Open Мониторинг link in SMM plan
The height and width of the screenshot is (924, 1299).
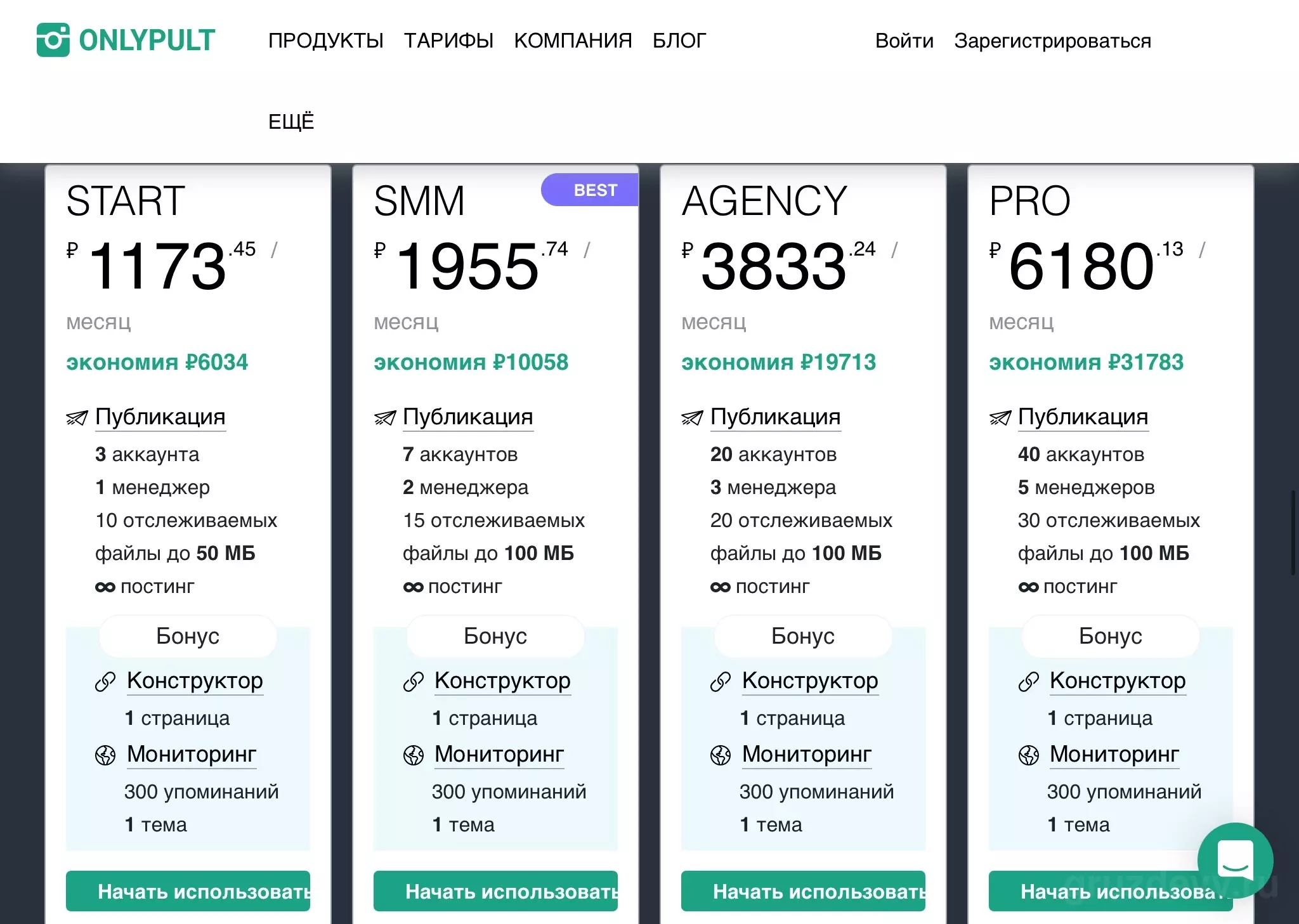pos(499,755)
